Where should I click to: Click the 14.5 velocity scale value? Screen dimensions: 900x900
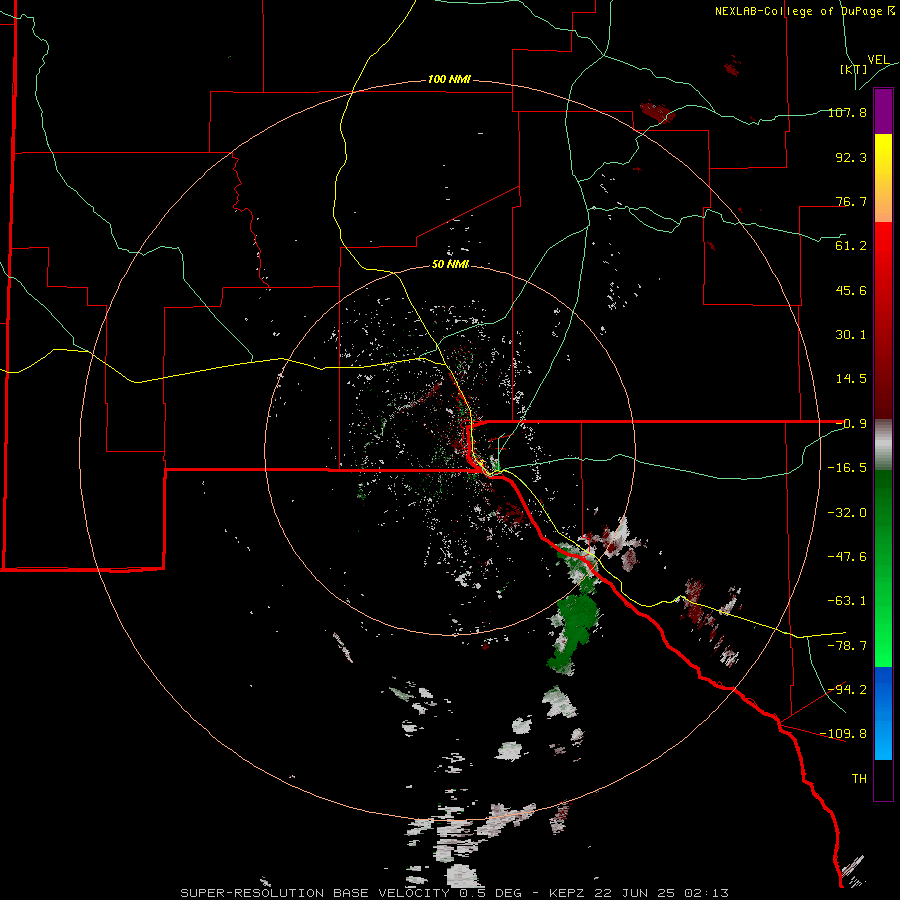[851, 378]
